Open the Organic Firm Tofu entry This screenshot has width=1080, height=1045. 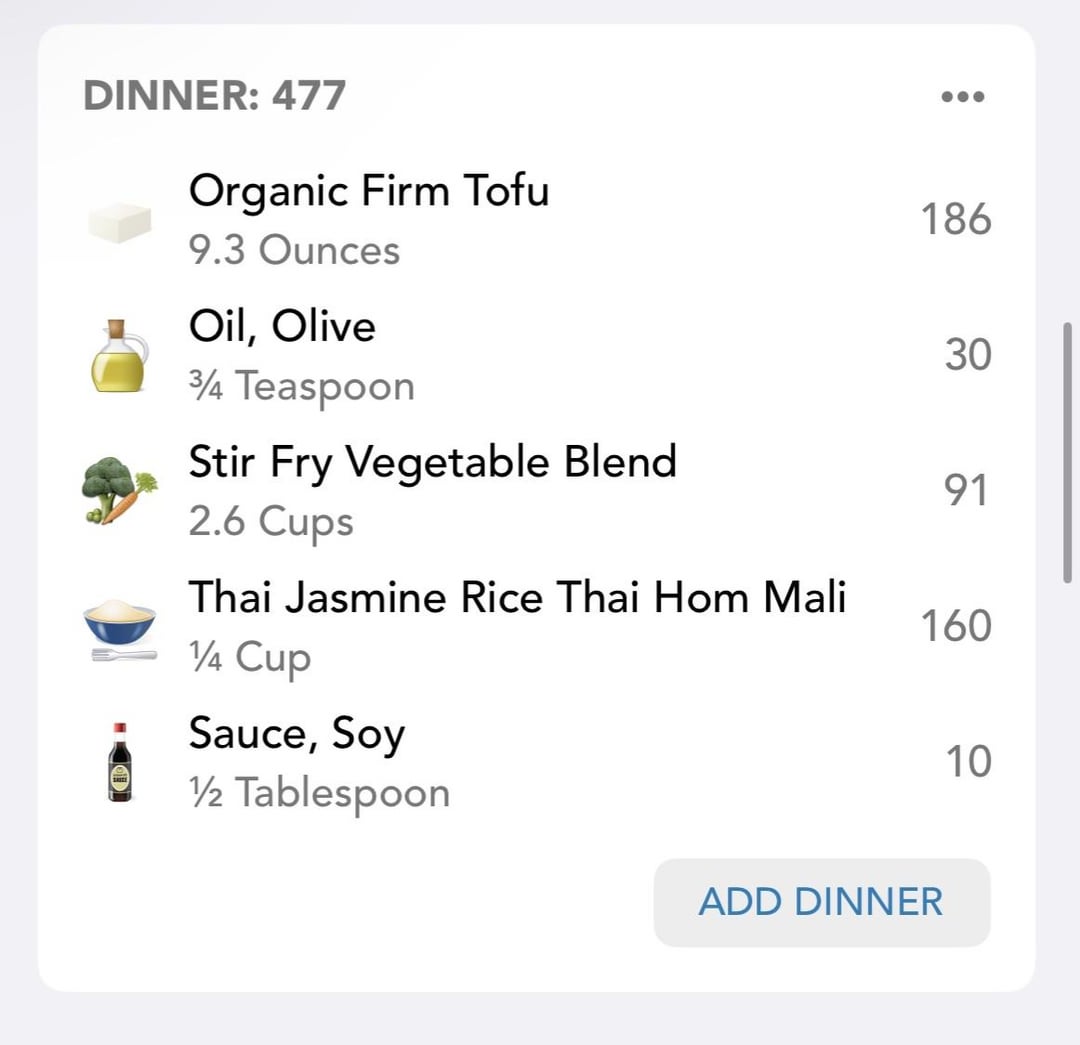point(369,190)
